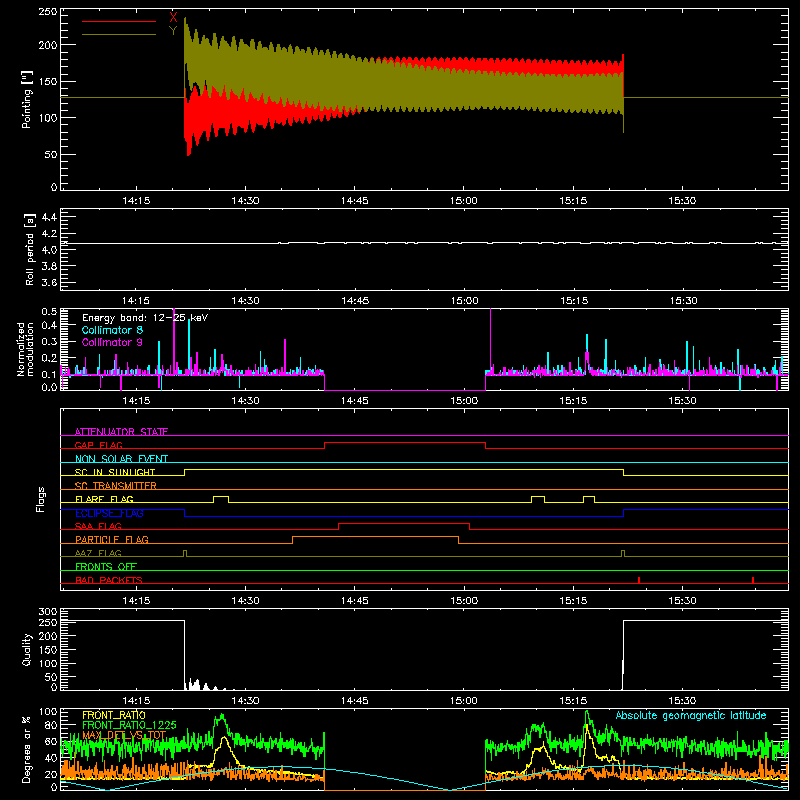
Task: Click the Normalized modulation axis title
Action: (x=26, y=349)
